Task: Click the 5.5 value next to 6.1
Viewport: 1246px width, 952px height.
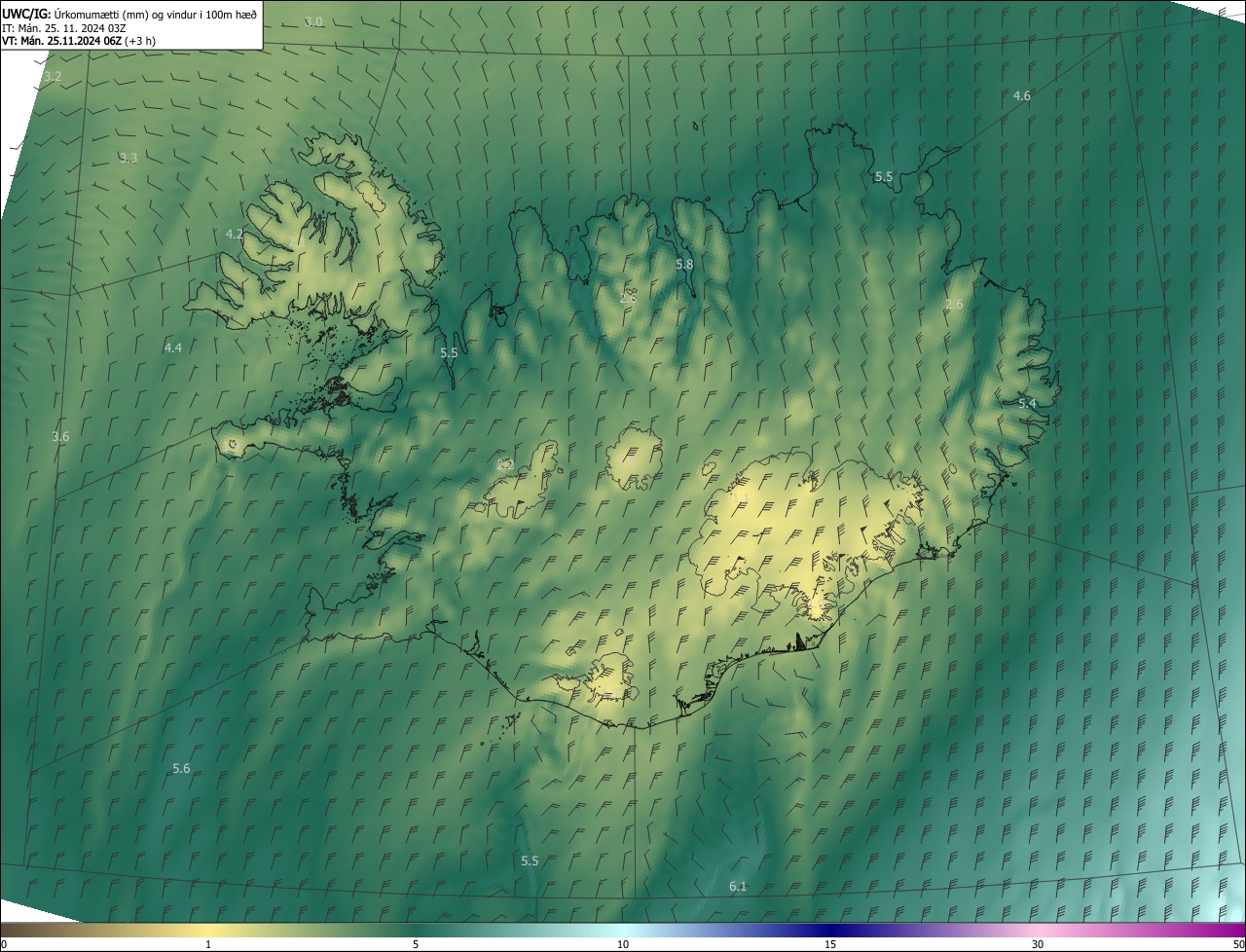Action: click(x=530, y=861)
